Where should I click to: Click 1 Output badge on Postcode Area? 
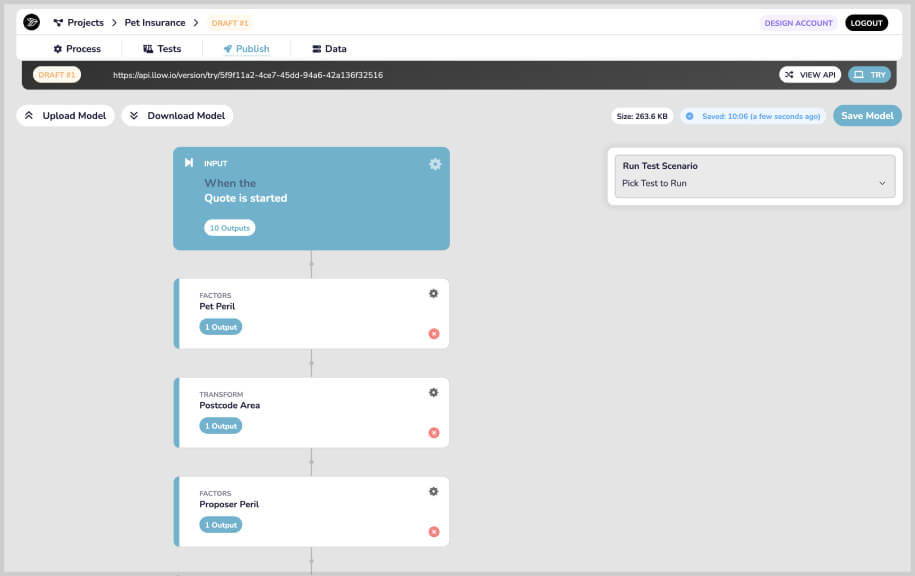pyautogui.click(x=221, y=426)
